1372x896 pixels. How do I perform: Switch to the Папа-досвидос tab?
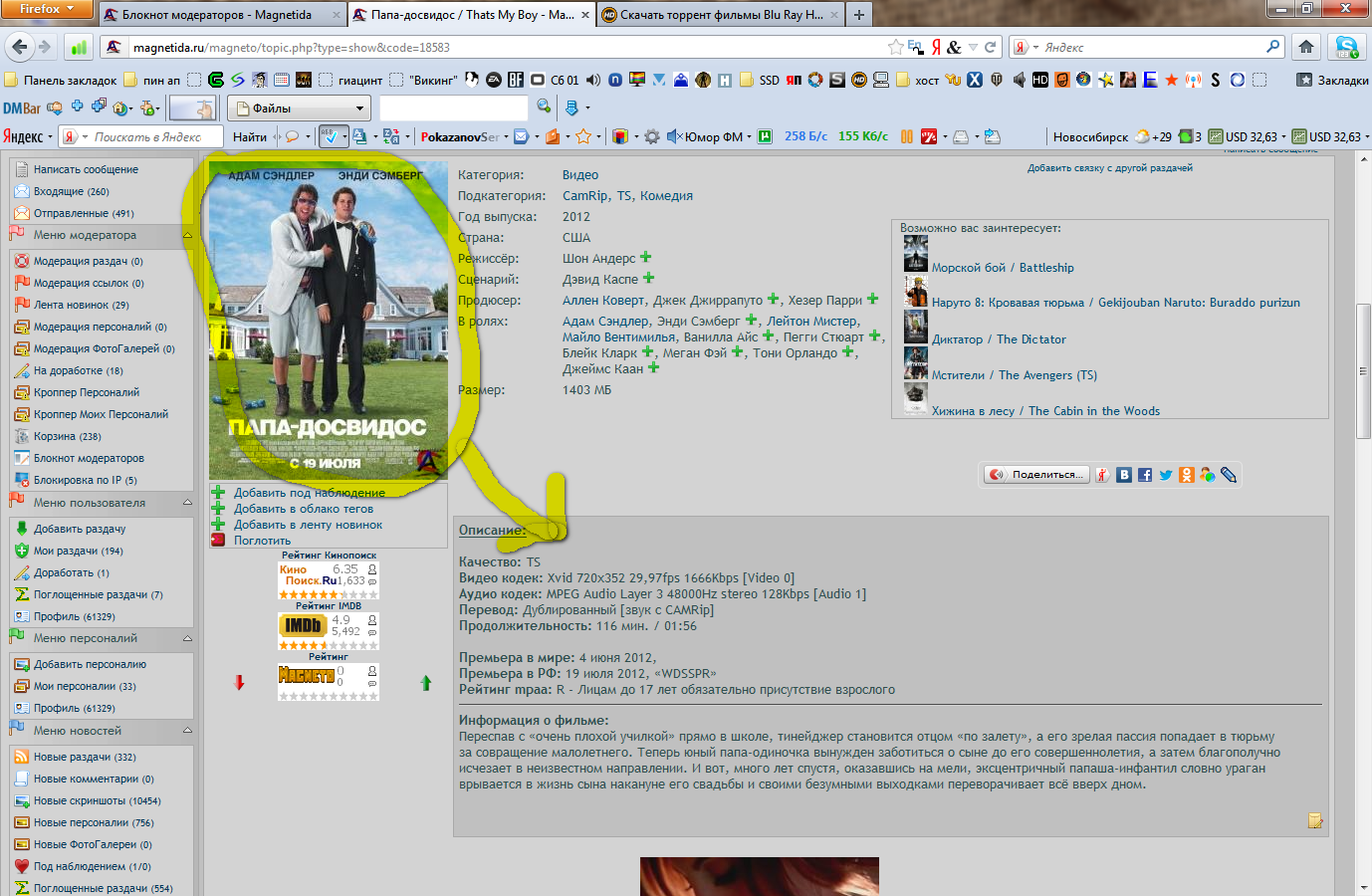pos(472,15)
